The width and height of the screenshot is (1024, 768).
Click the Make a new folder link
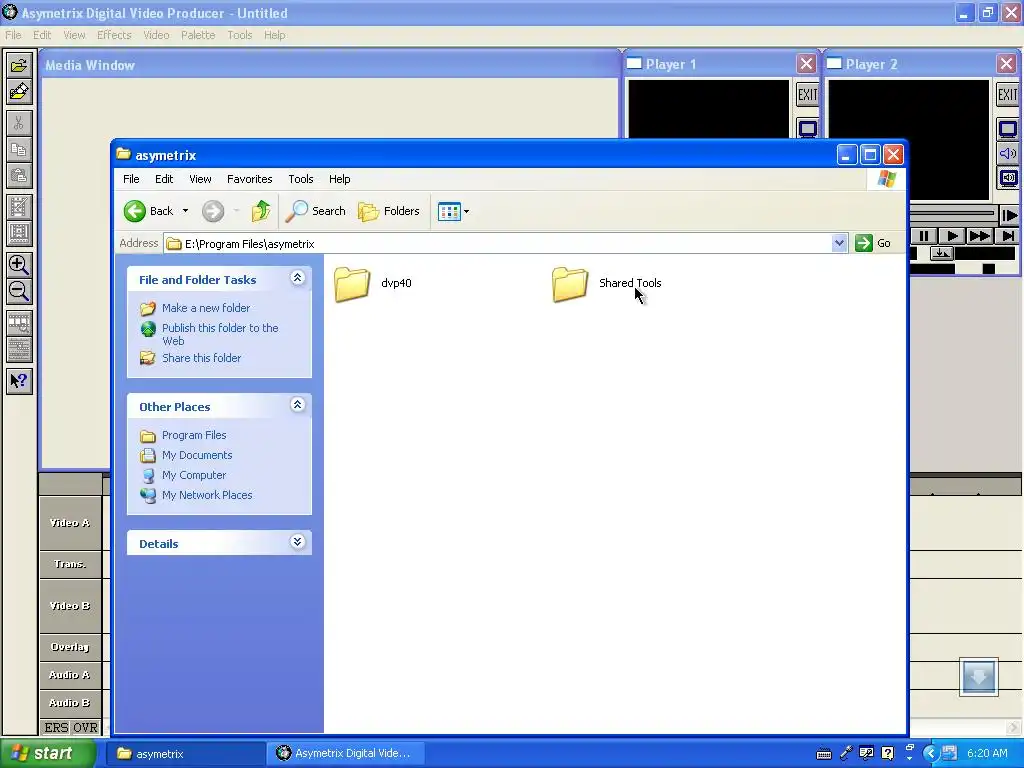[206, 308]
